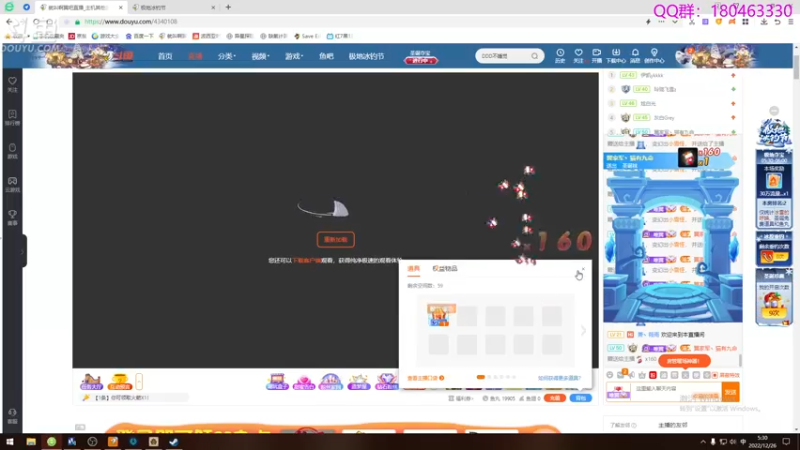
Task: Click the 下载客户端 download client link
Action: tap(307, 260)
